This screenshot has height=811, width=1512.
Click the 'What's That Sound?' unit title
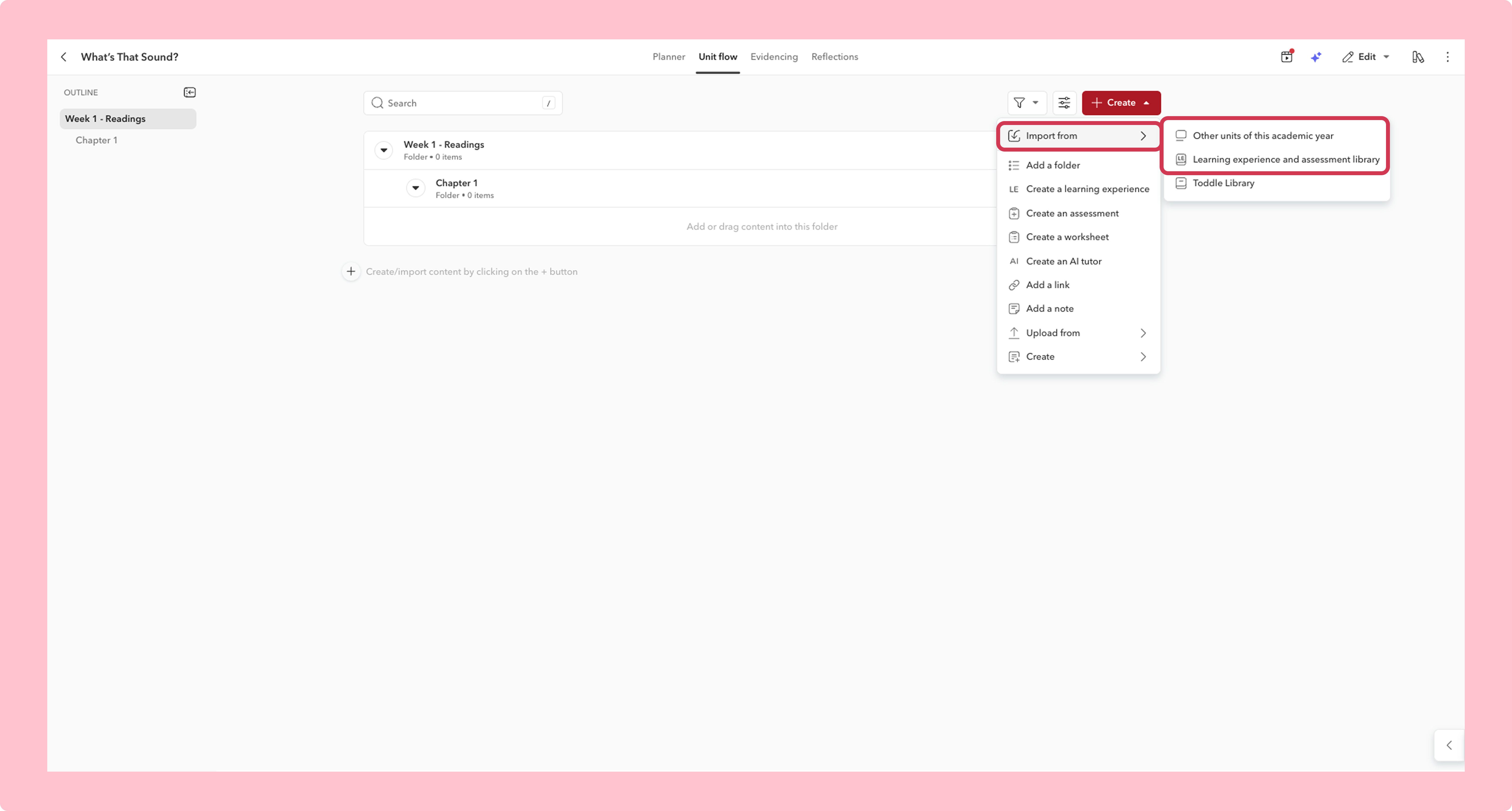click(130, 57)
